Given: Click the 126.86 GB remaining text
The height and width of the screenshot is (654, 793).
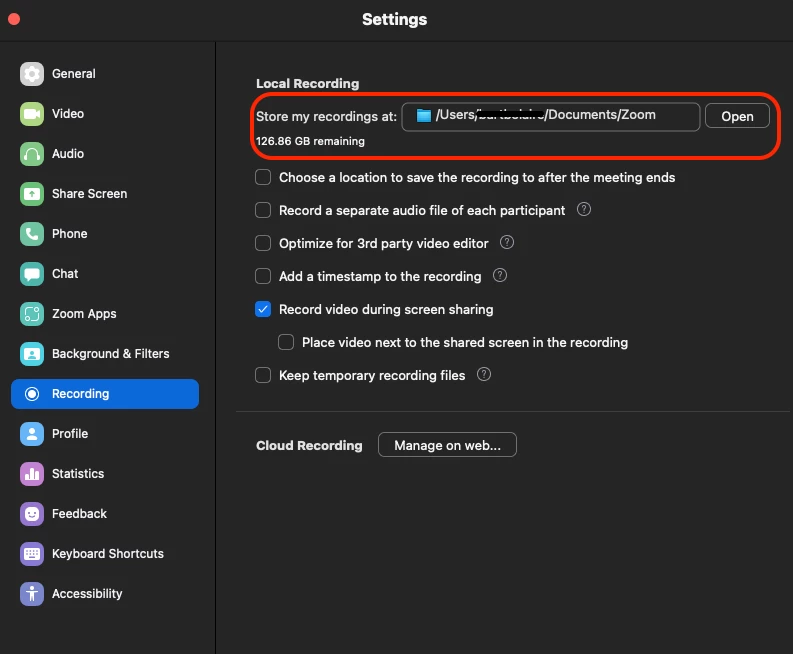Looking at the screenshot, I should point(310,141).
